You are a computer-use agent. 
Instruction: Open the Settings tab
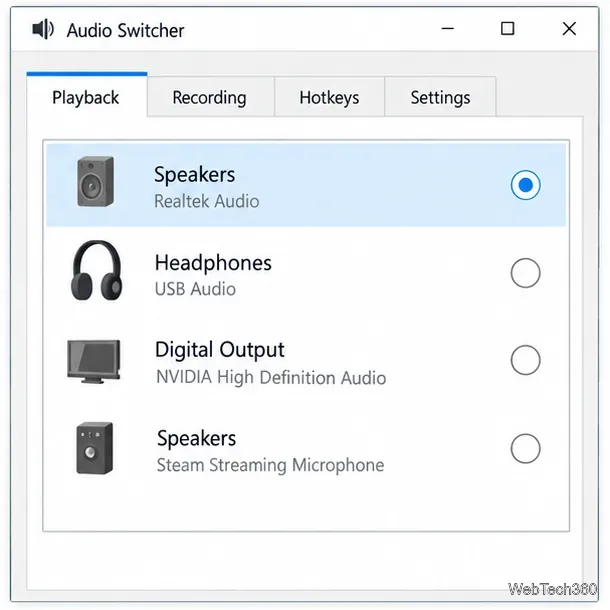click(x=440, y=97)
